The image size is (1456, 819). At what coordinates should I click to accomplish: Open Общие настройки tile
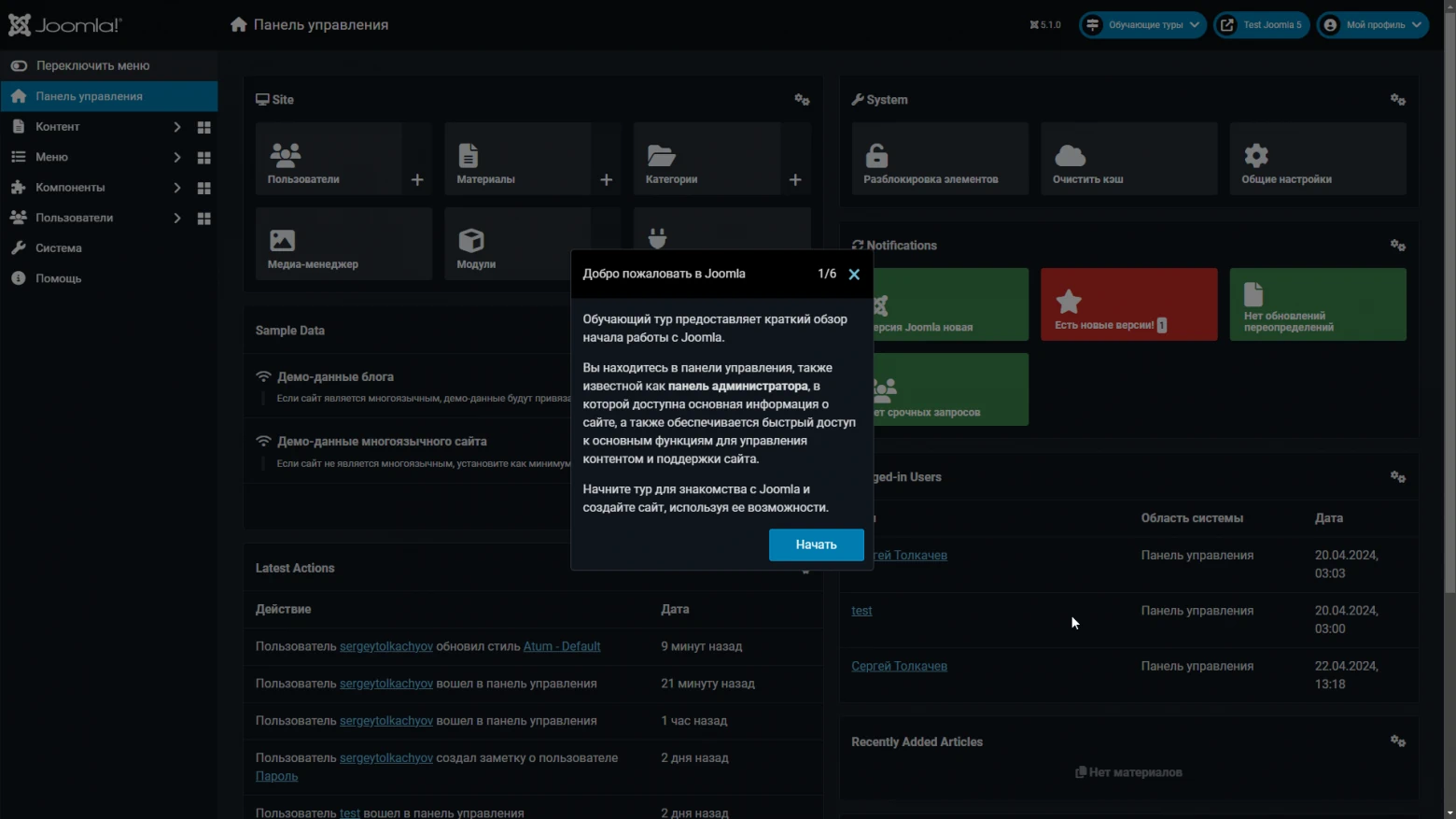pyautogui.click(x=1317, y=159)
